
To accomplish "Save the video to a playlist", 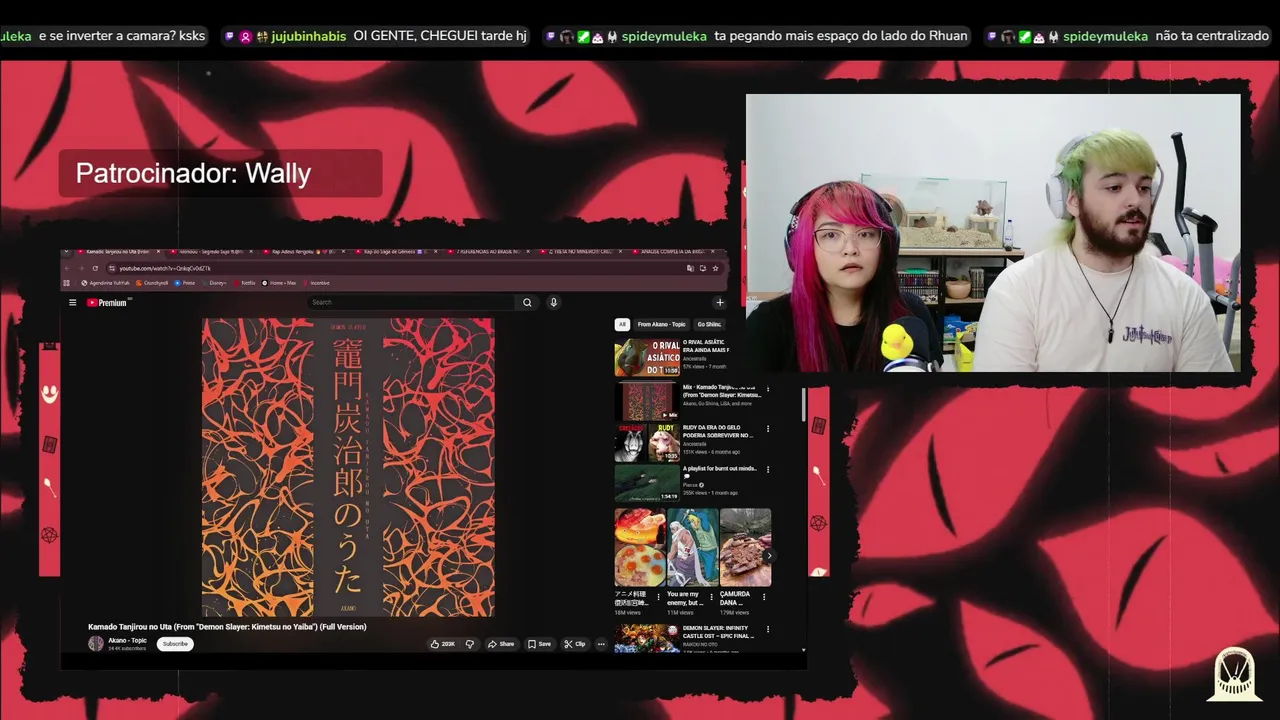I will (539, 644).
